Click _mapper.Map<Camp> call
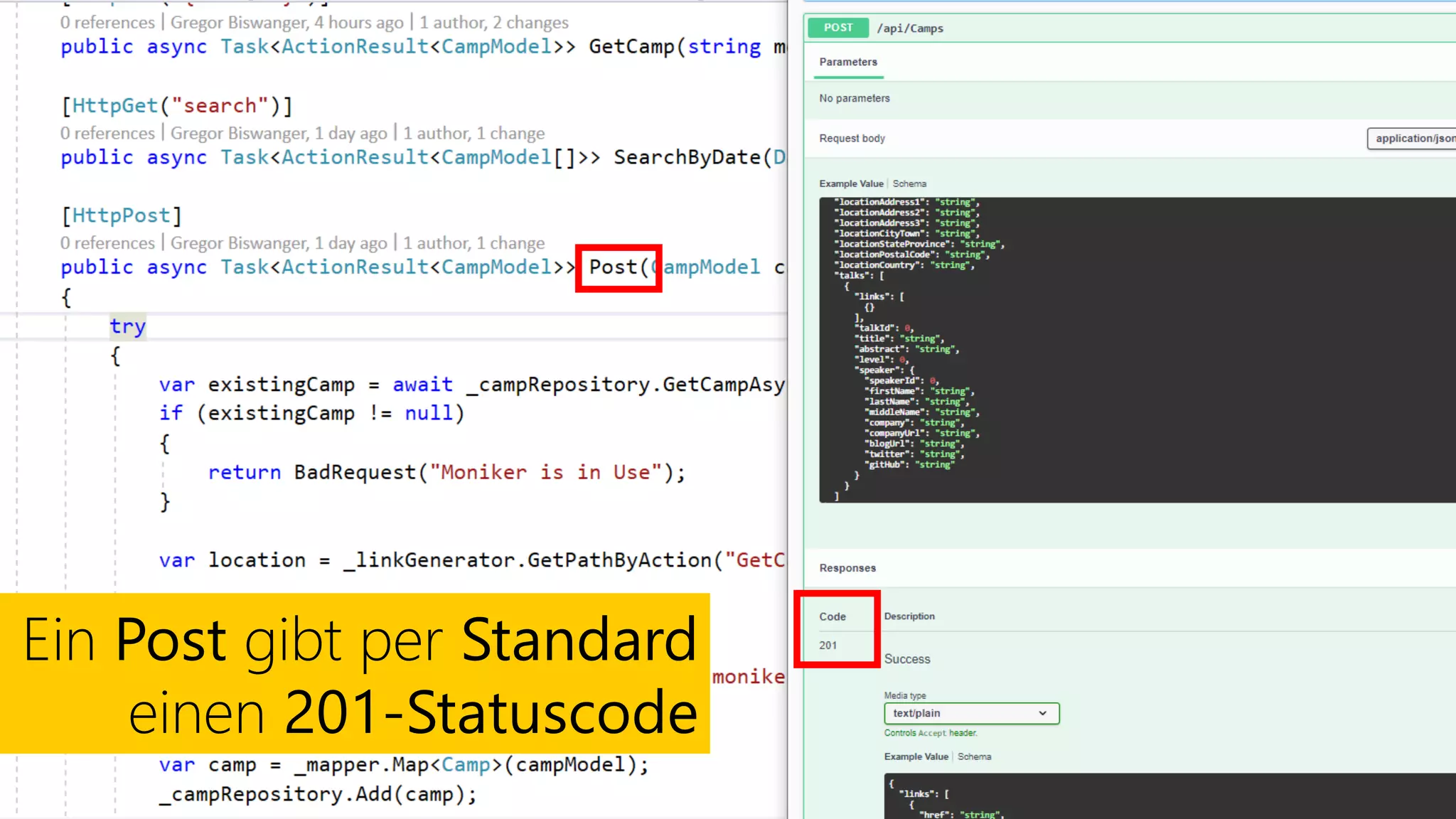 tap(399, 765)
